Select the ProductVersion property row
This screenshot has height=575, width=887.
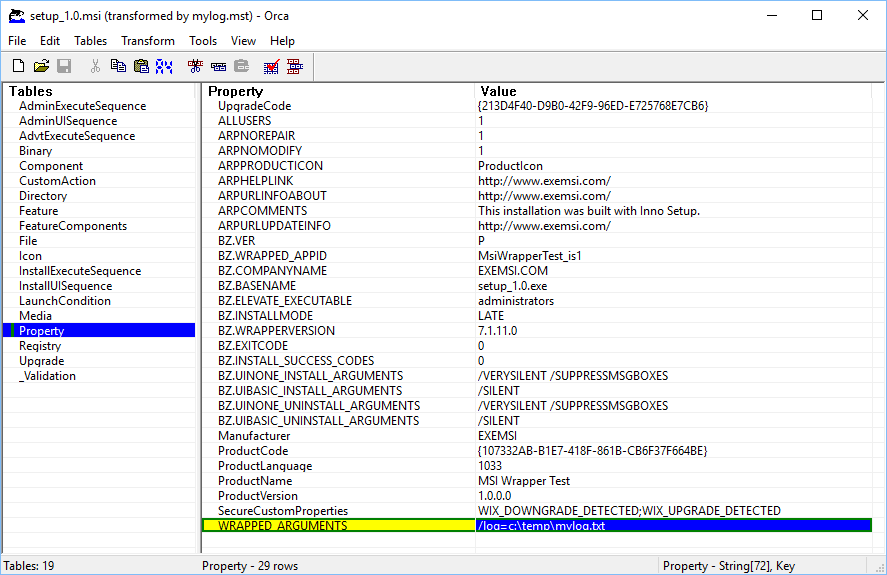(258, 496)
